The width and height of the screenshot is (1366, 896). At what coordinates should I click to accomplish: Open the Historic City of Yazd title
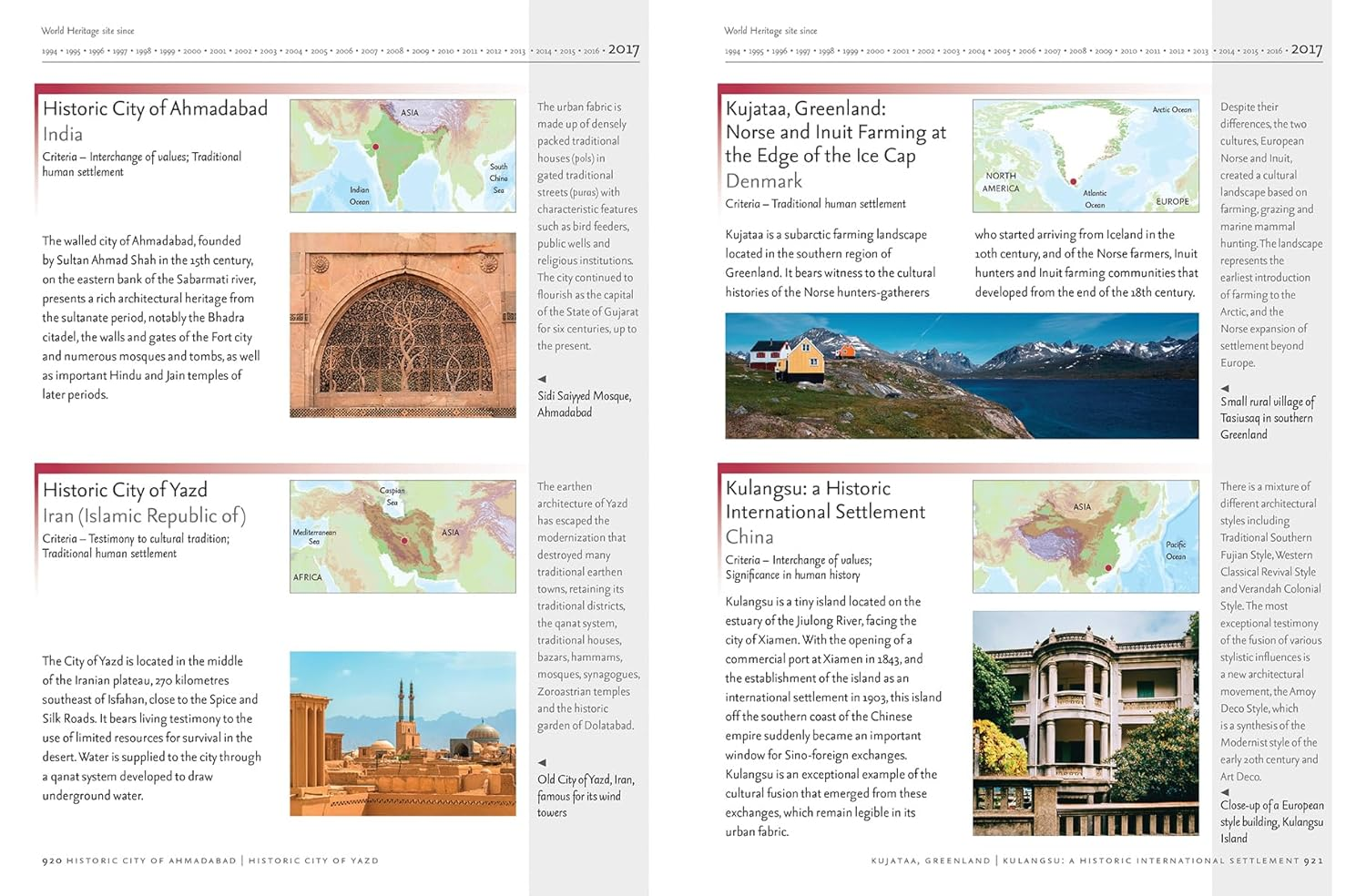pos(125,490)
